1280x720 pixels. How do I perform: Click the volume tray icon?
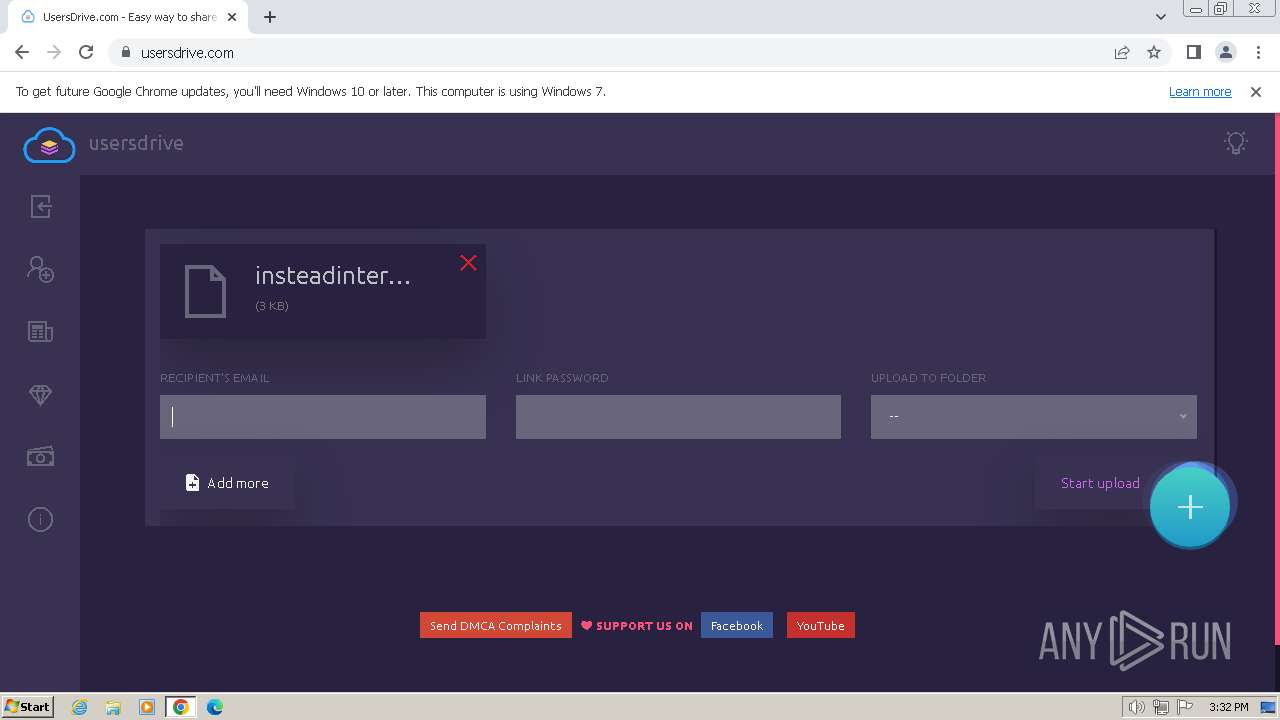click(x=1136, y=707)
